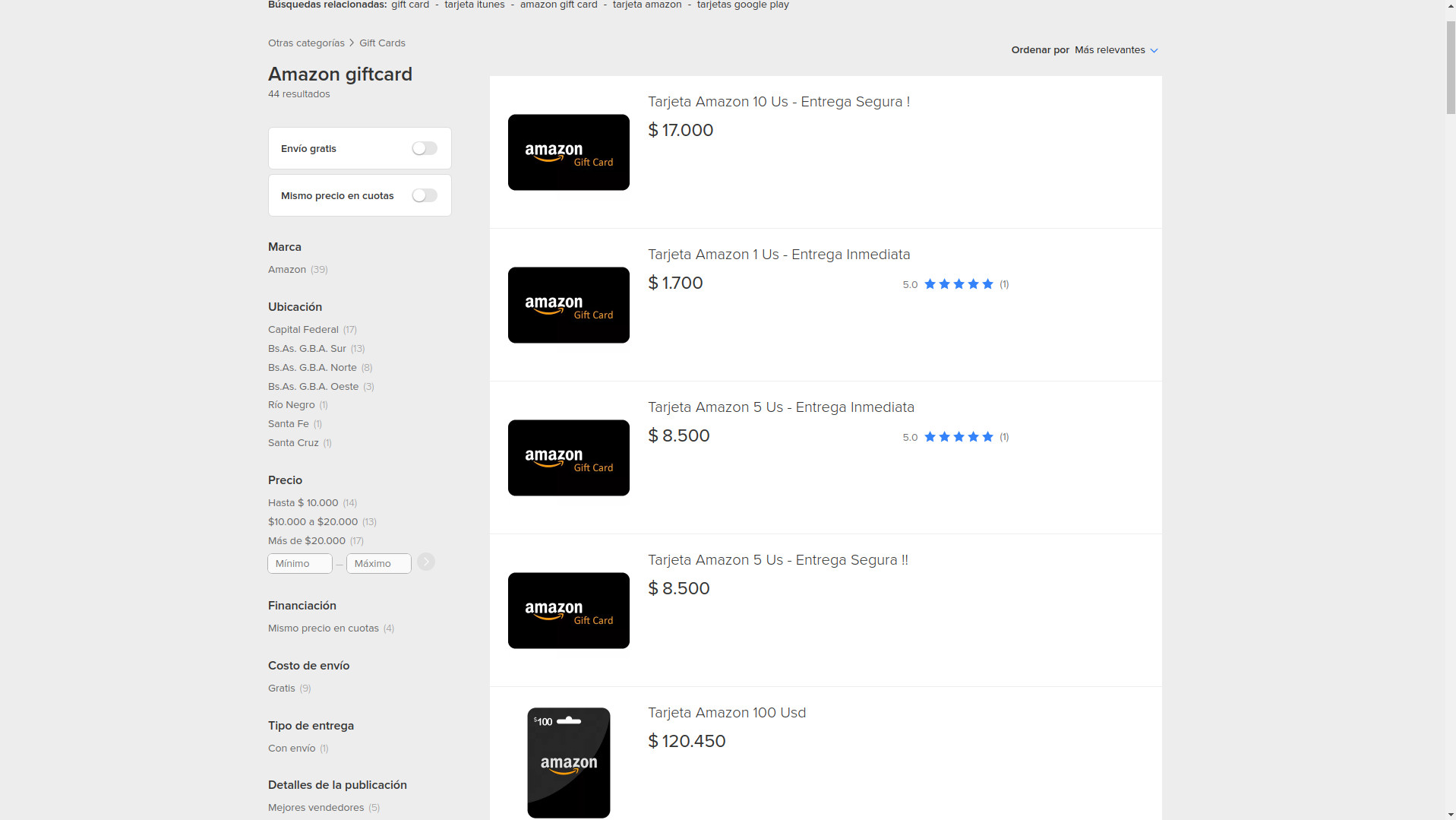Filter by Capital Federal location

point(303,330)
